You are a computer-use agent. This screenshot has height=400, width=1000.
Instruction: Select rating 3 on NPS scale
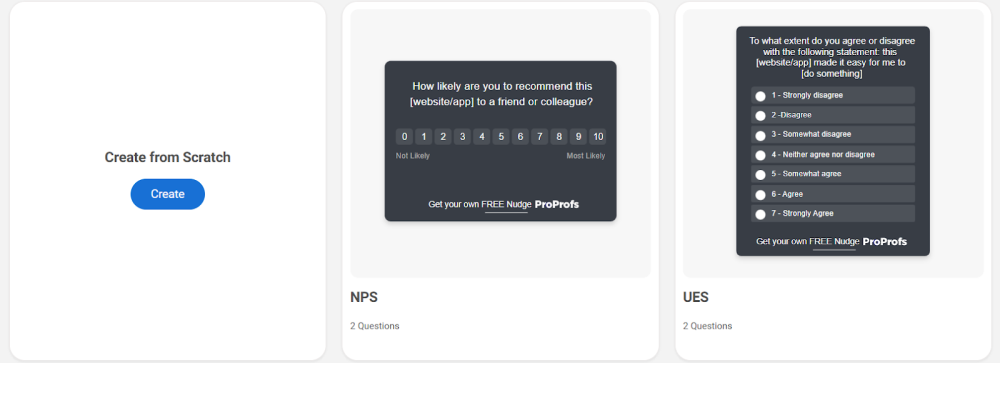(462, 137)
